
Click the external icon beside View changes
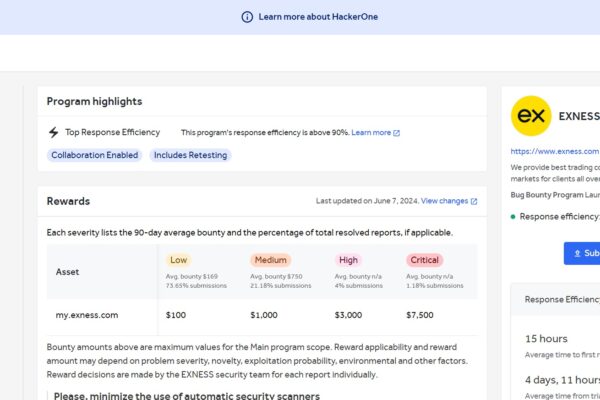pos(474,201)
